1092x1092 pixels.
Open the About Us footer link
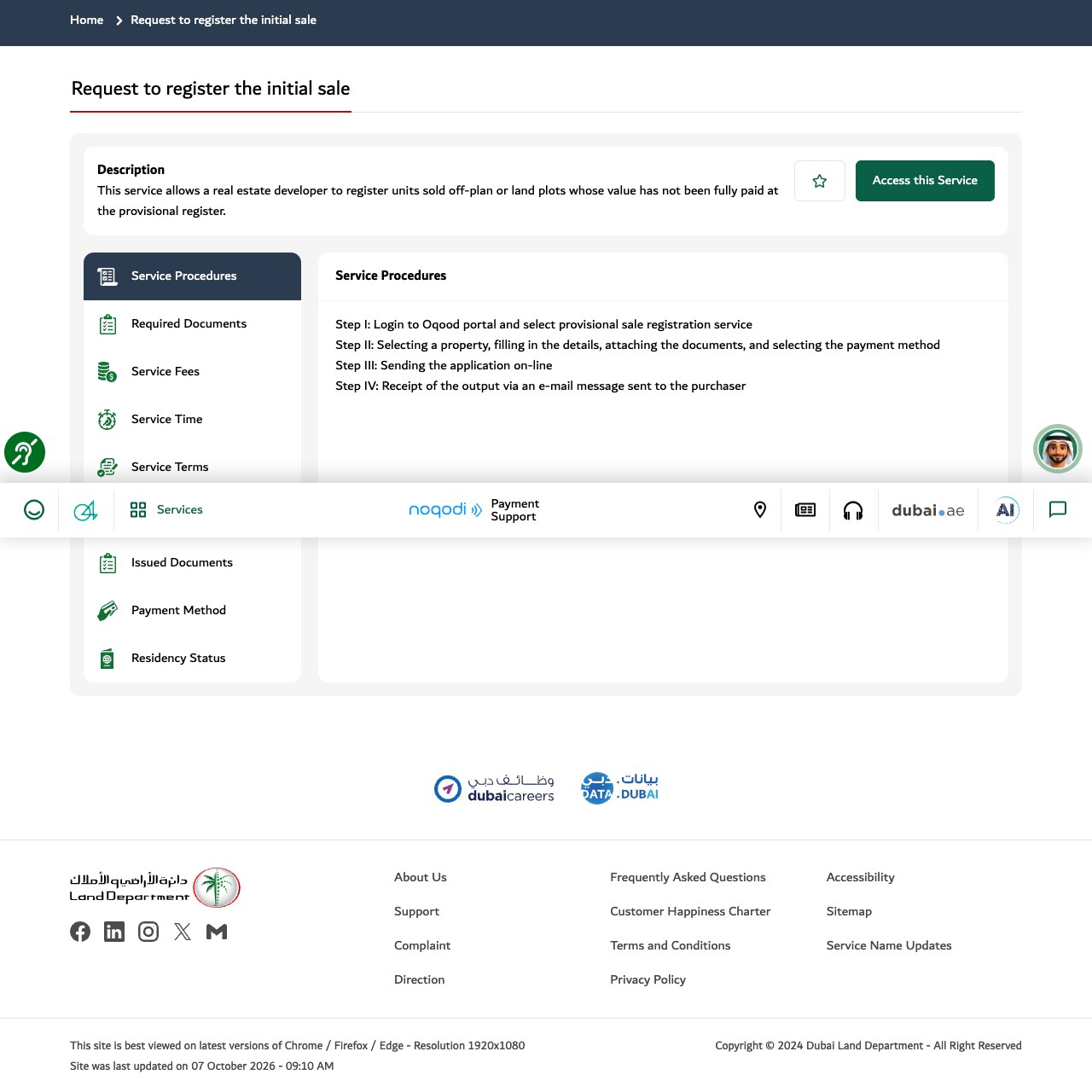pyautogui.click(x=421, y=877)
